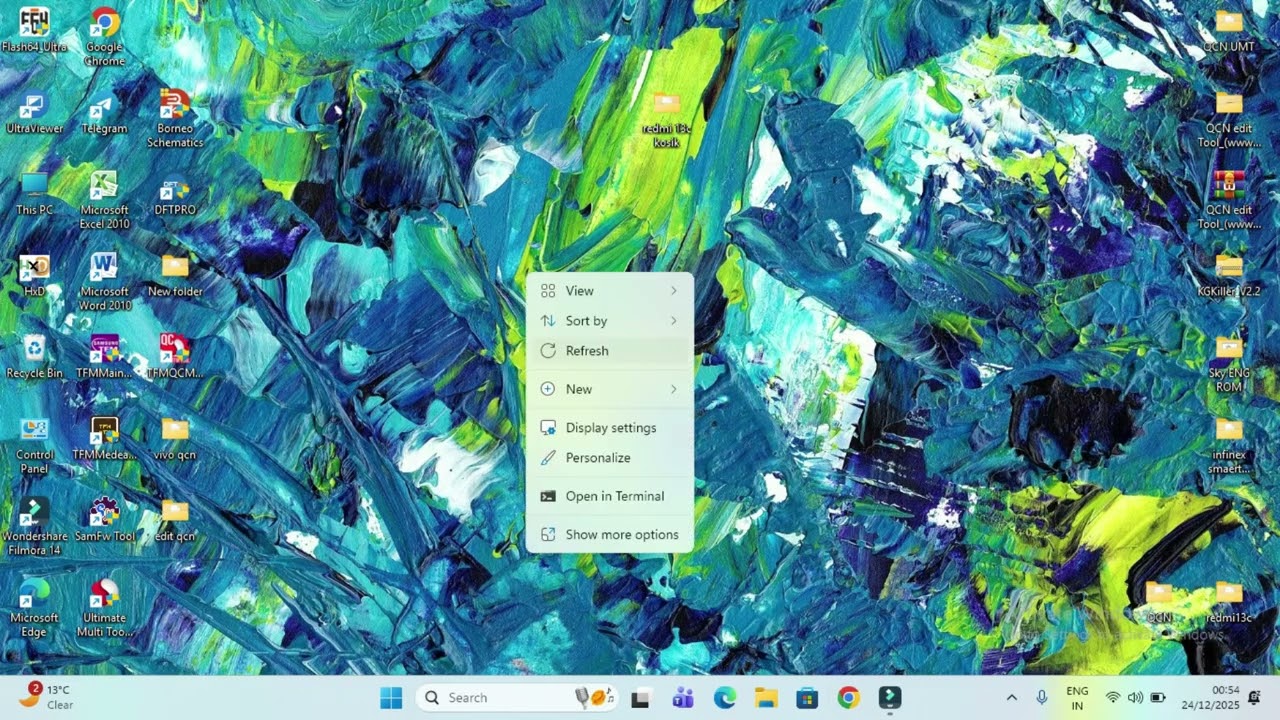This screenshot has height=720, width=1280.
Task: Open the weather widget on the taskbar
Action: (47, 697)
